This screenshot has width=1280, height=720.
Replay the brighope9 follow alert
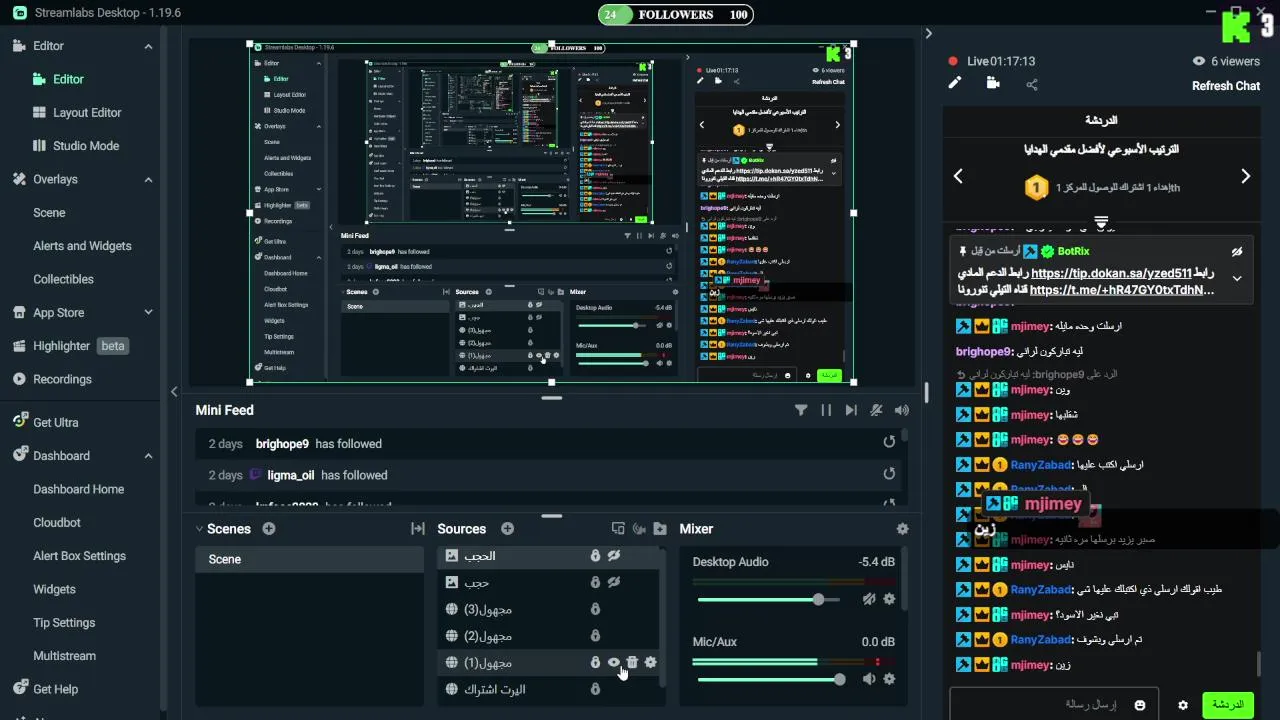point(889,442)
